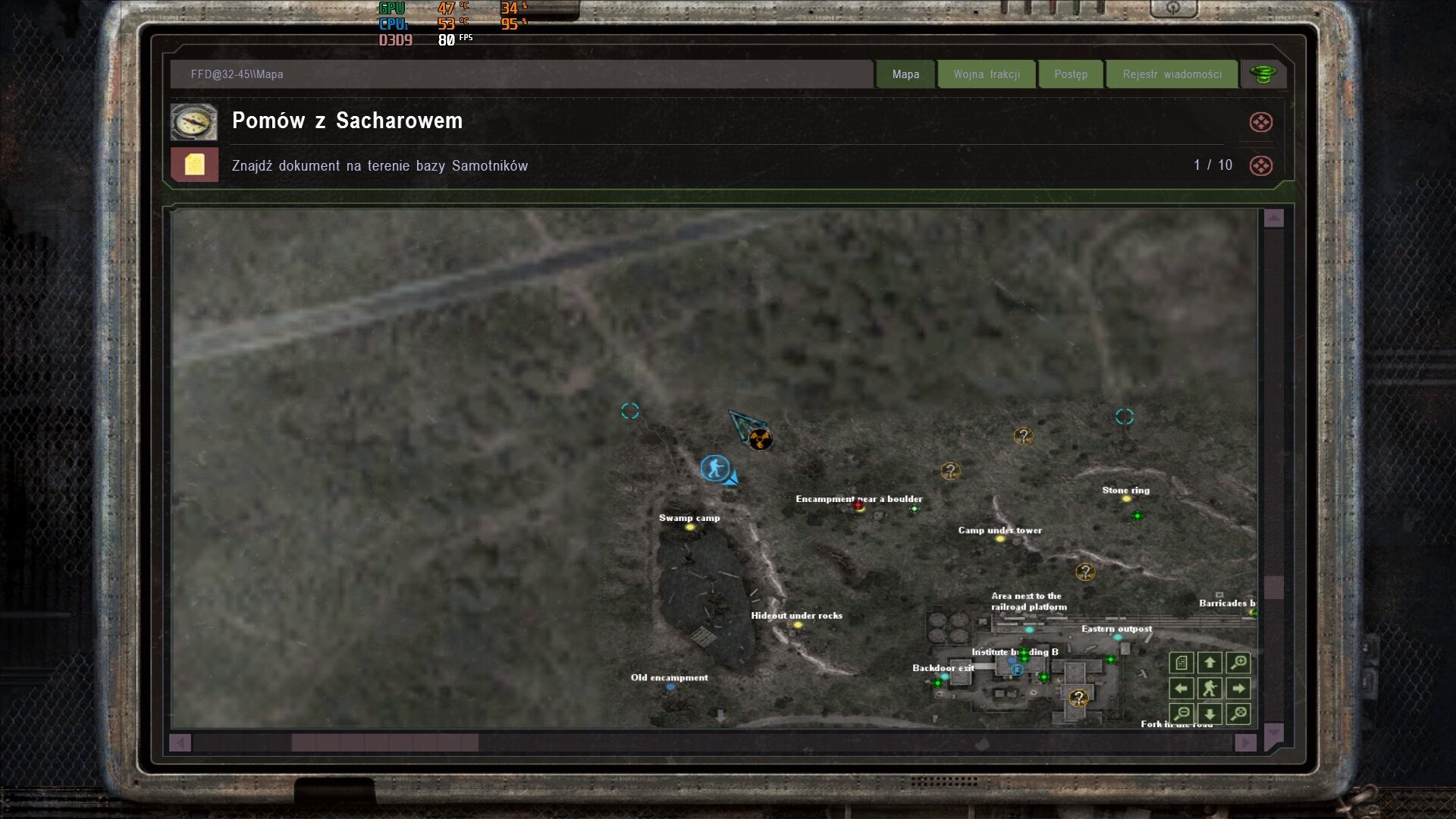Show Pomów z Sacharowem target on map
The image size is (1456, 819).
coord(1260,122)
